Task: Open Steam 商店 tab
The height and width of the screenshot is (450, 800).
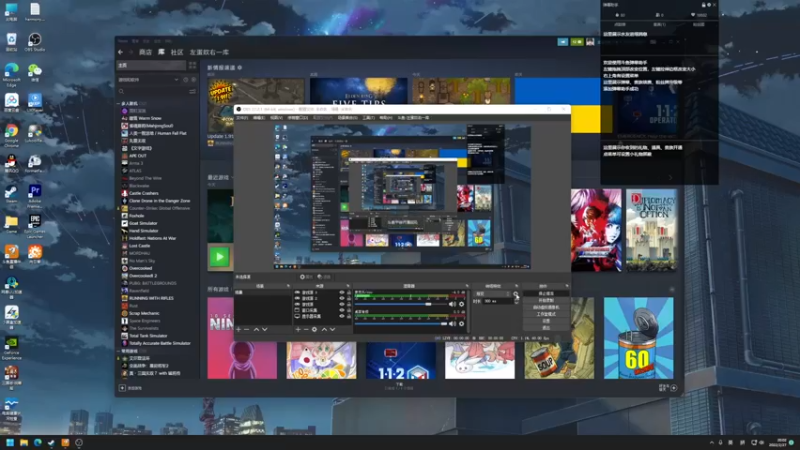Action: click(145, 52)
